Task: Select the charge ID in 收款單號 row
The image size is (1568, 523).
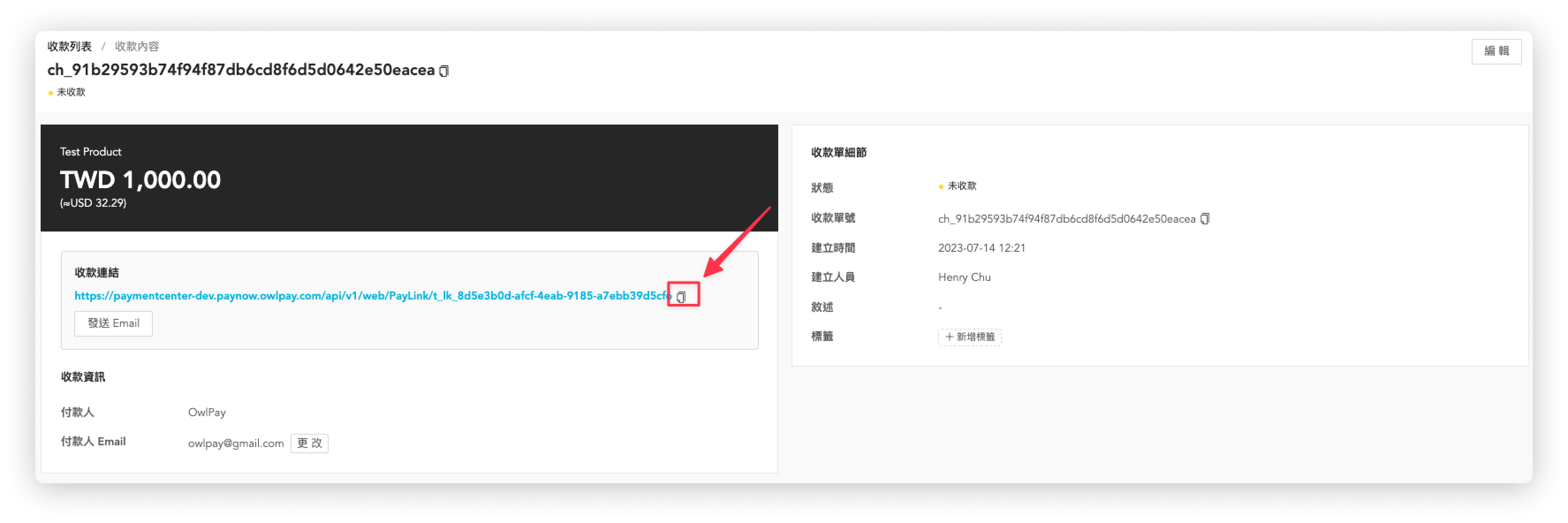Action: tap(1066, 219)
